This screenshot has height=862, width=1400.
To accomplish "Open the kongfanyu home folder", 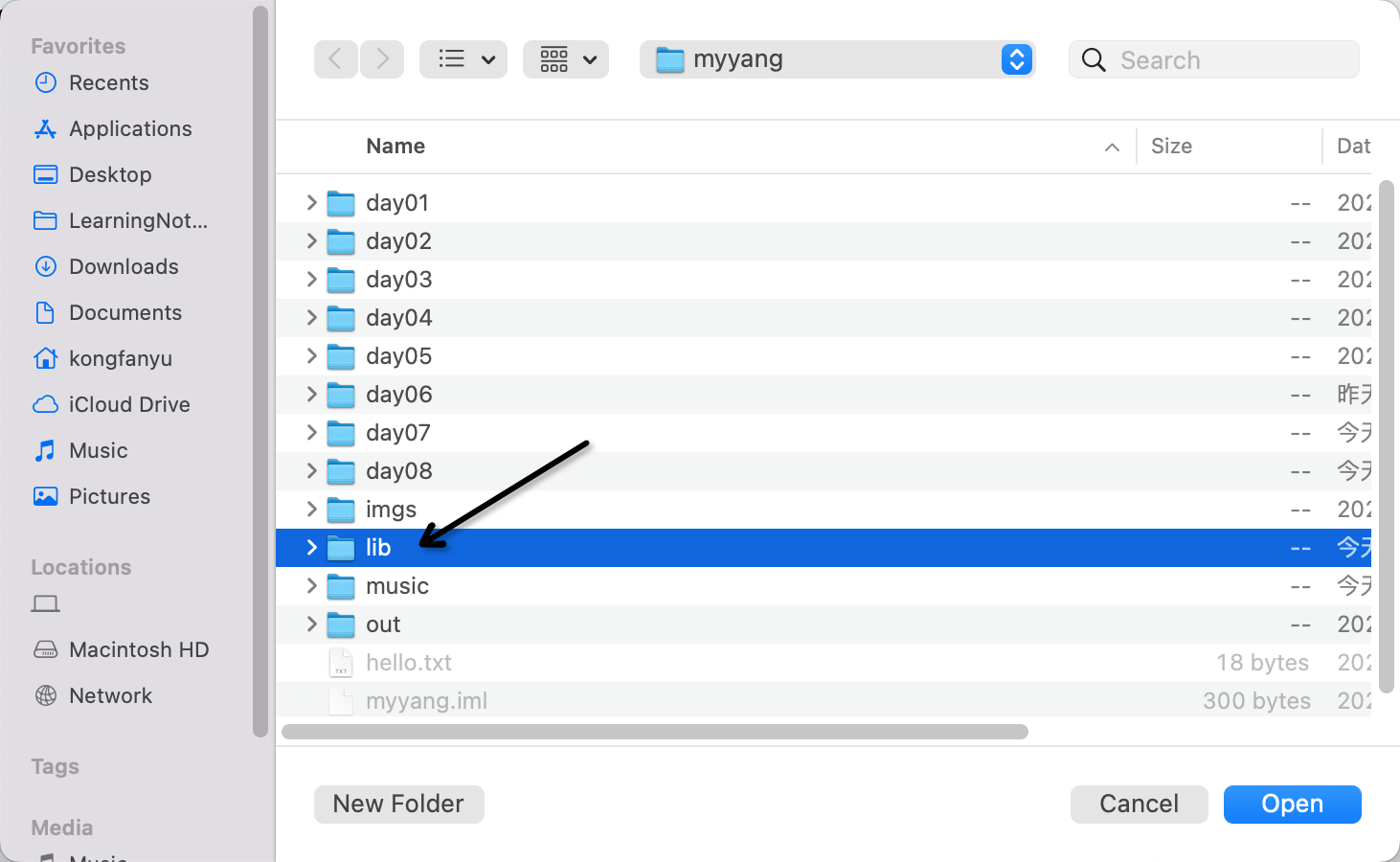I will pos(121,359).
